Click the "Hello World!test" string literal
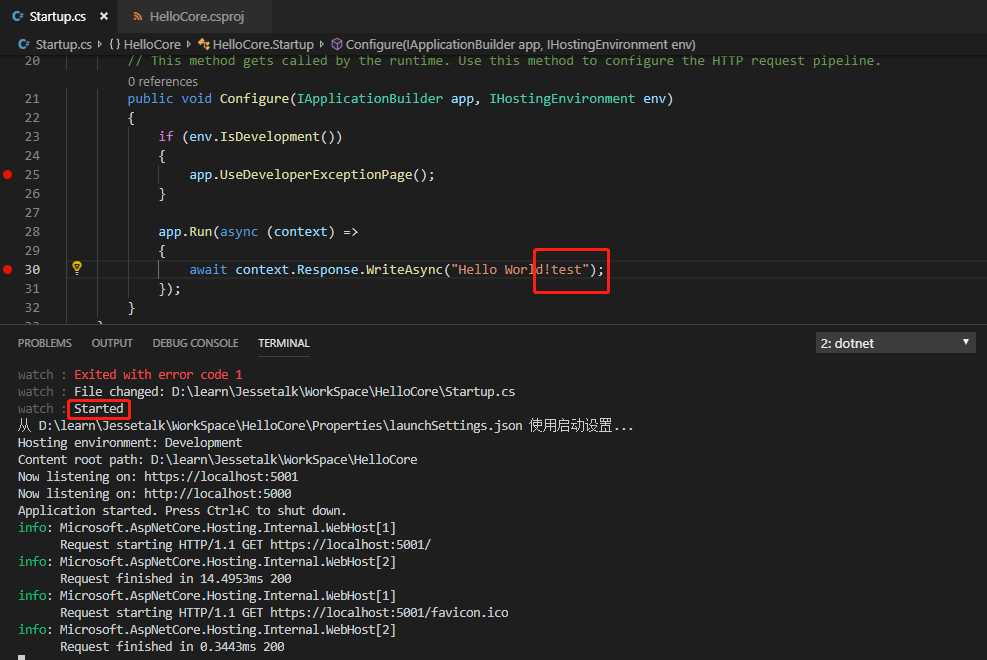987x660 pixels. point(520,270)
